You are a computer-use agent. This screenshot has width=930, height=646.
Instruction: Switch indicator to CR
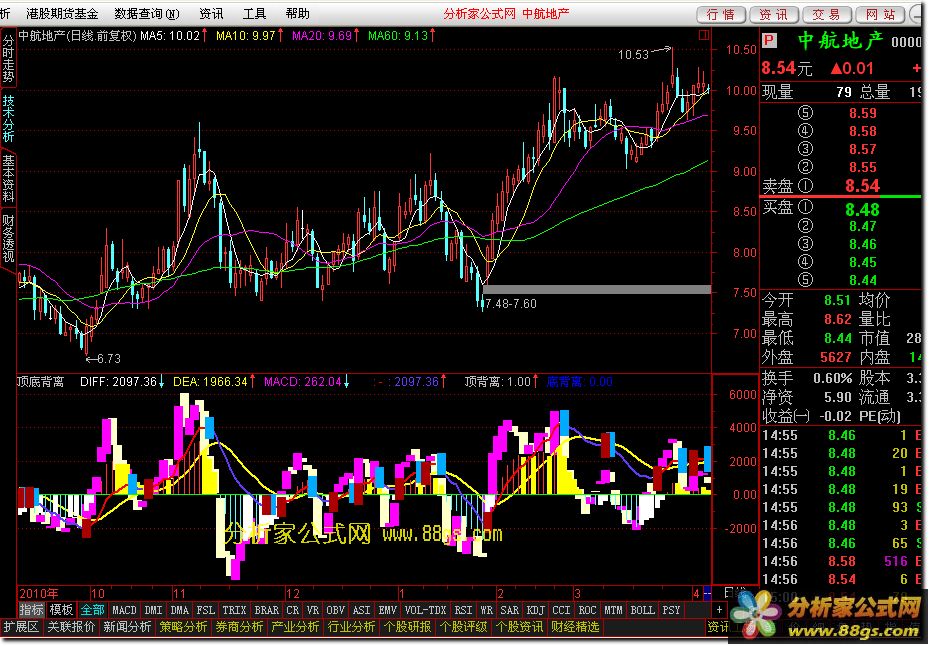292,610
